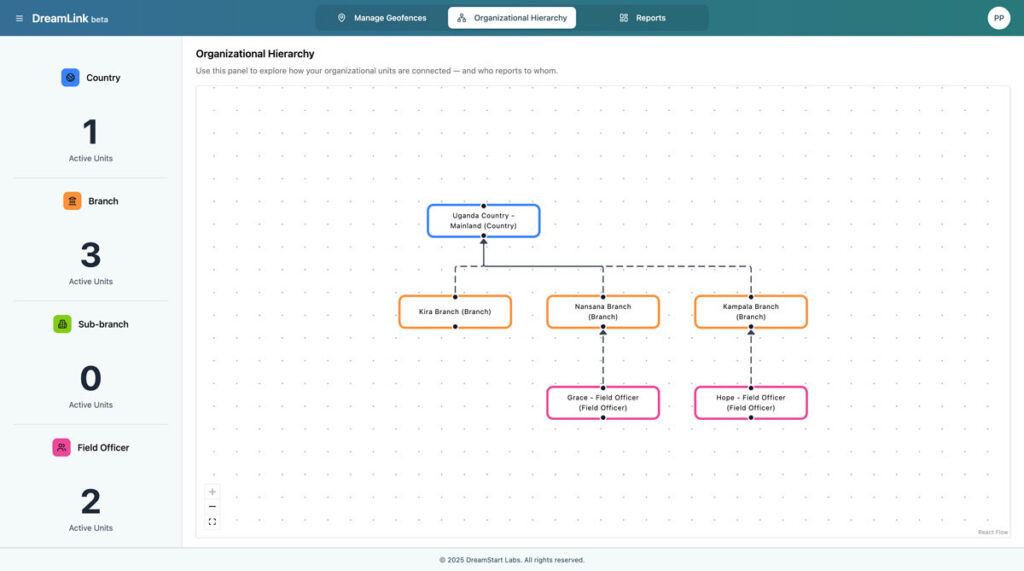1024x571 pixels.
Task: Select the Uganda Country - Mainland node
Action: pyautogui.click(x=483, y=221)
